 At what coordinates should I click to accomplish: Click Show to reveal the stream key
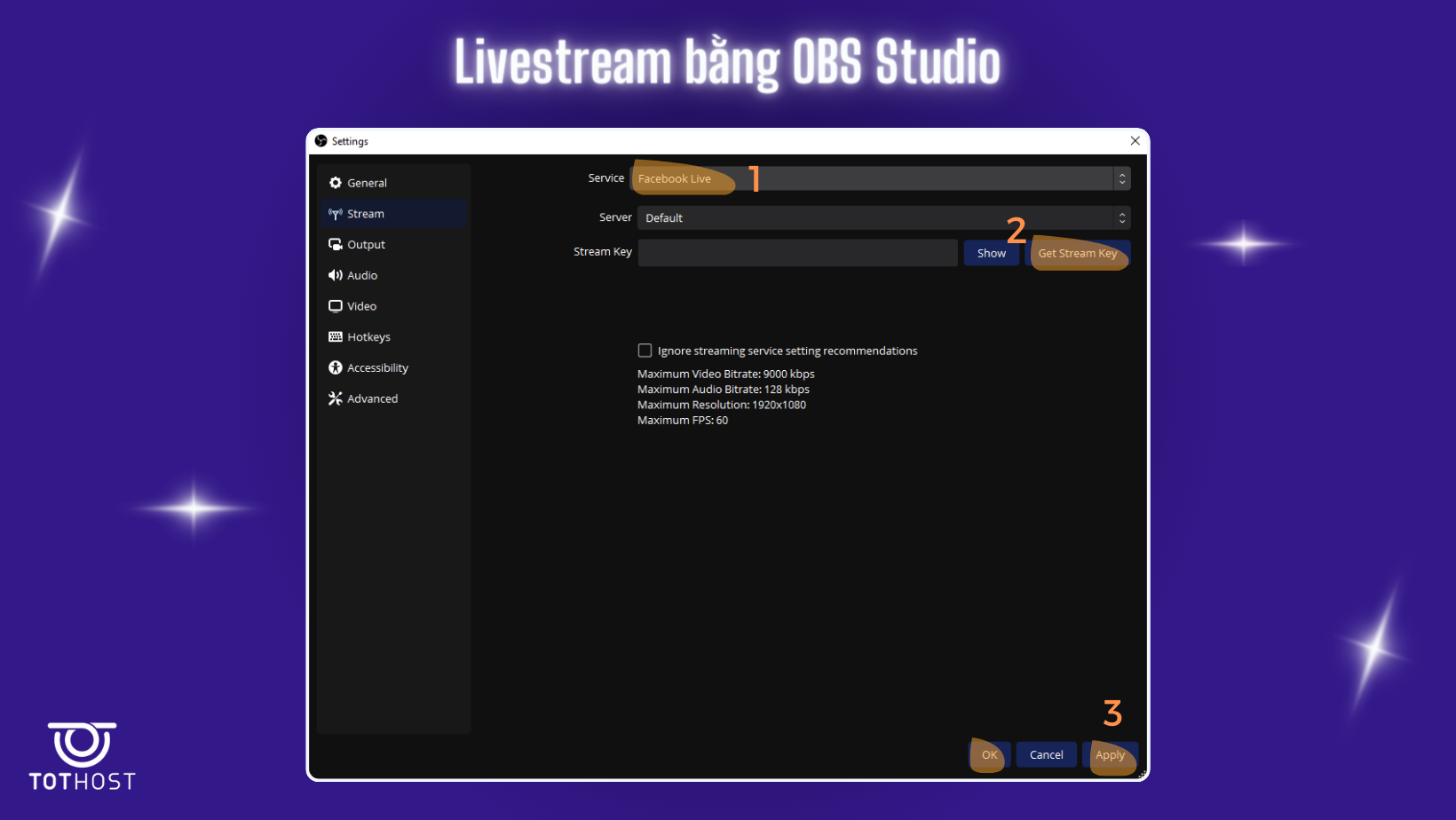(x=991, y=252)
